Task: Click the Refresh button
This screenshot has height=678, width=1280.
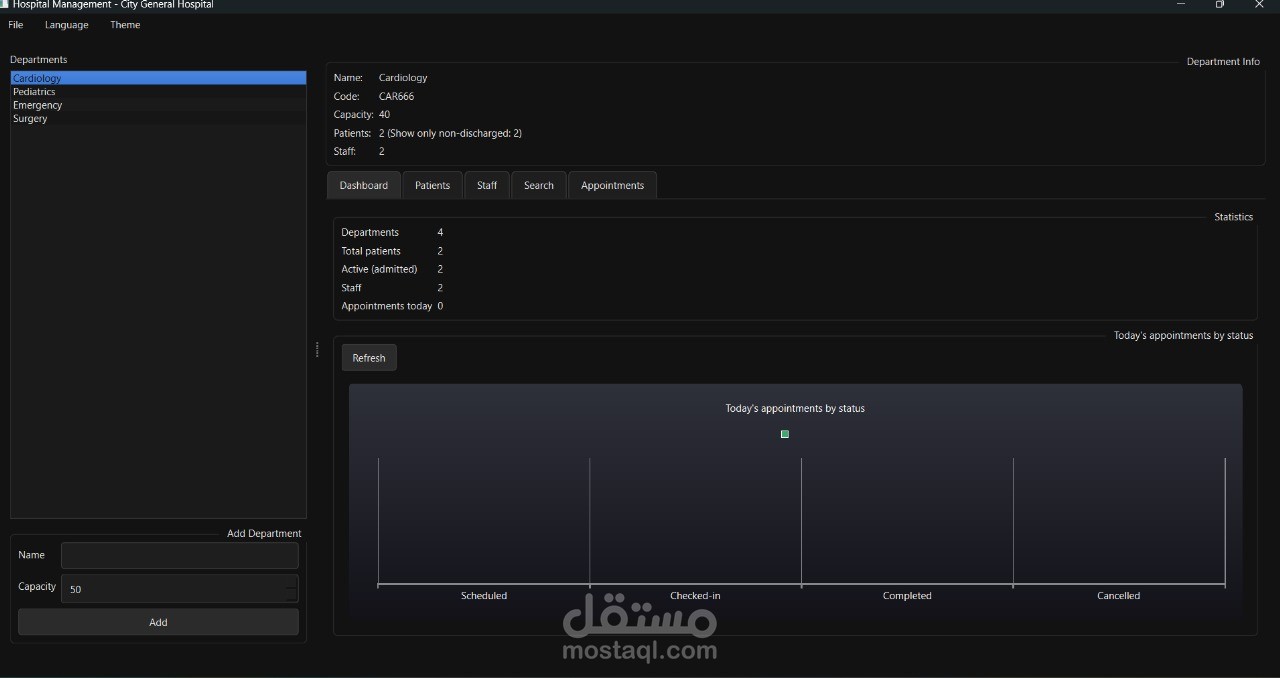Action: point(369,358)
